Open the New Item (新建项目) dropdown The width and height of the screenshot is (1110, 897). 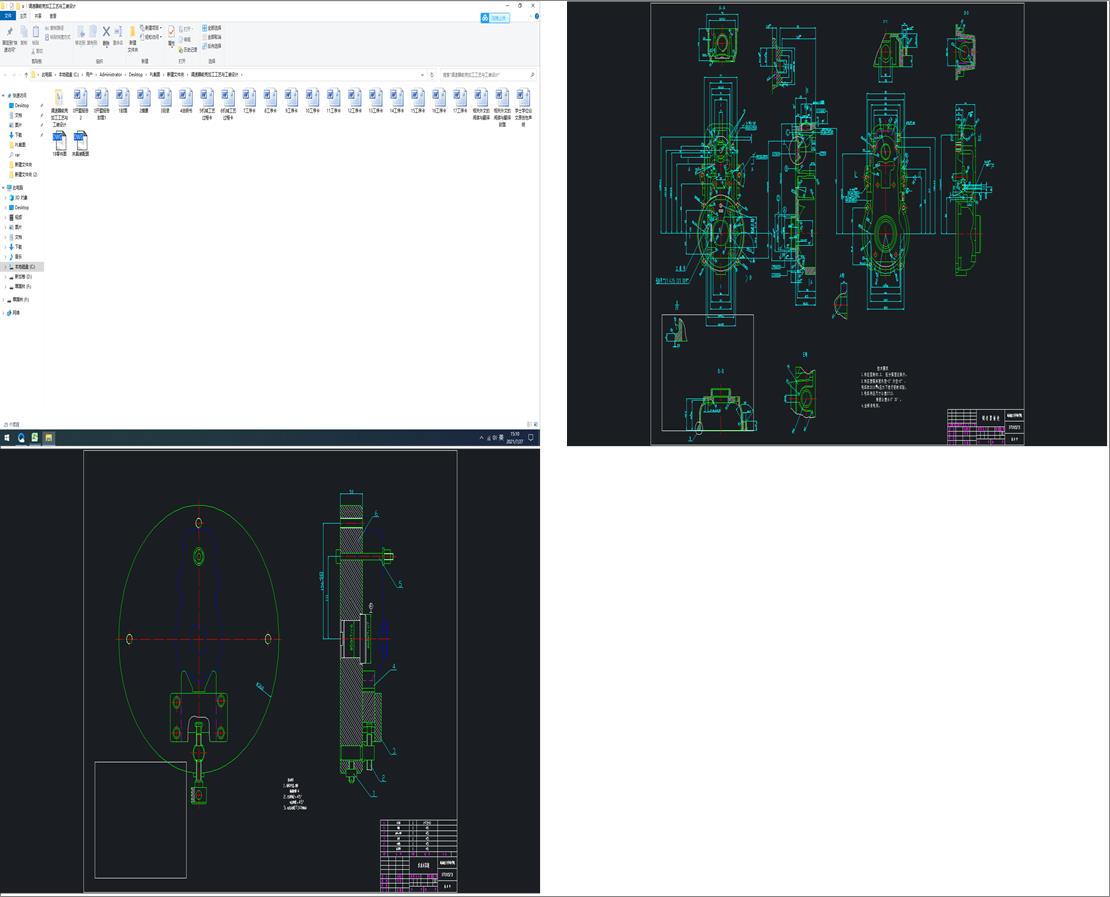[151, 28]
